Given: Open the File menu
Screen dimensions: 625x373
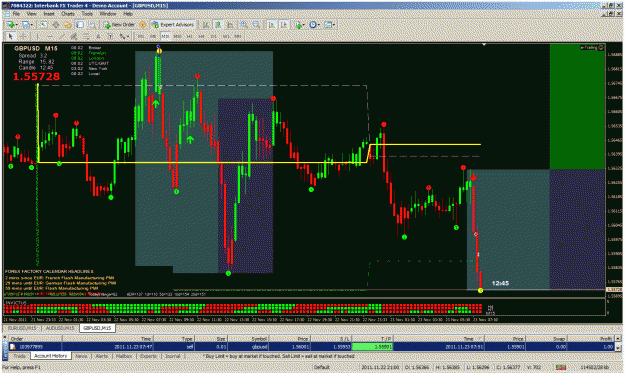Looking at the screenshot, I should tap(16, 14).
